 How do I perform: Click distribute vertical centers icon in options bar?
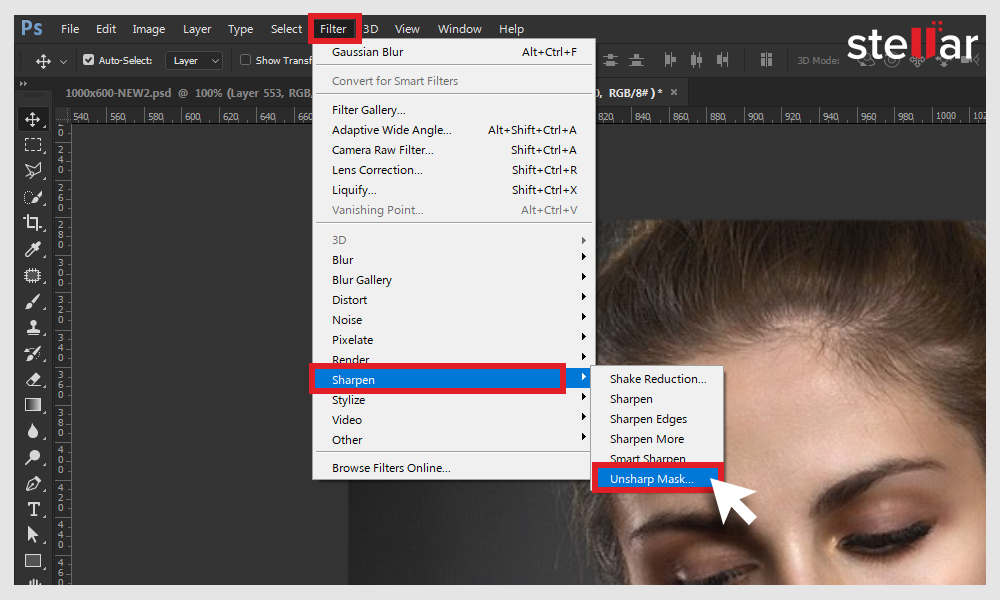610,60
